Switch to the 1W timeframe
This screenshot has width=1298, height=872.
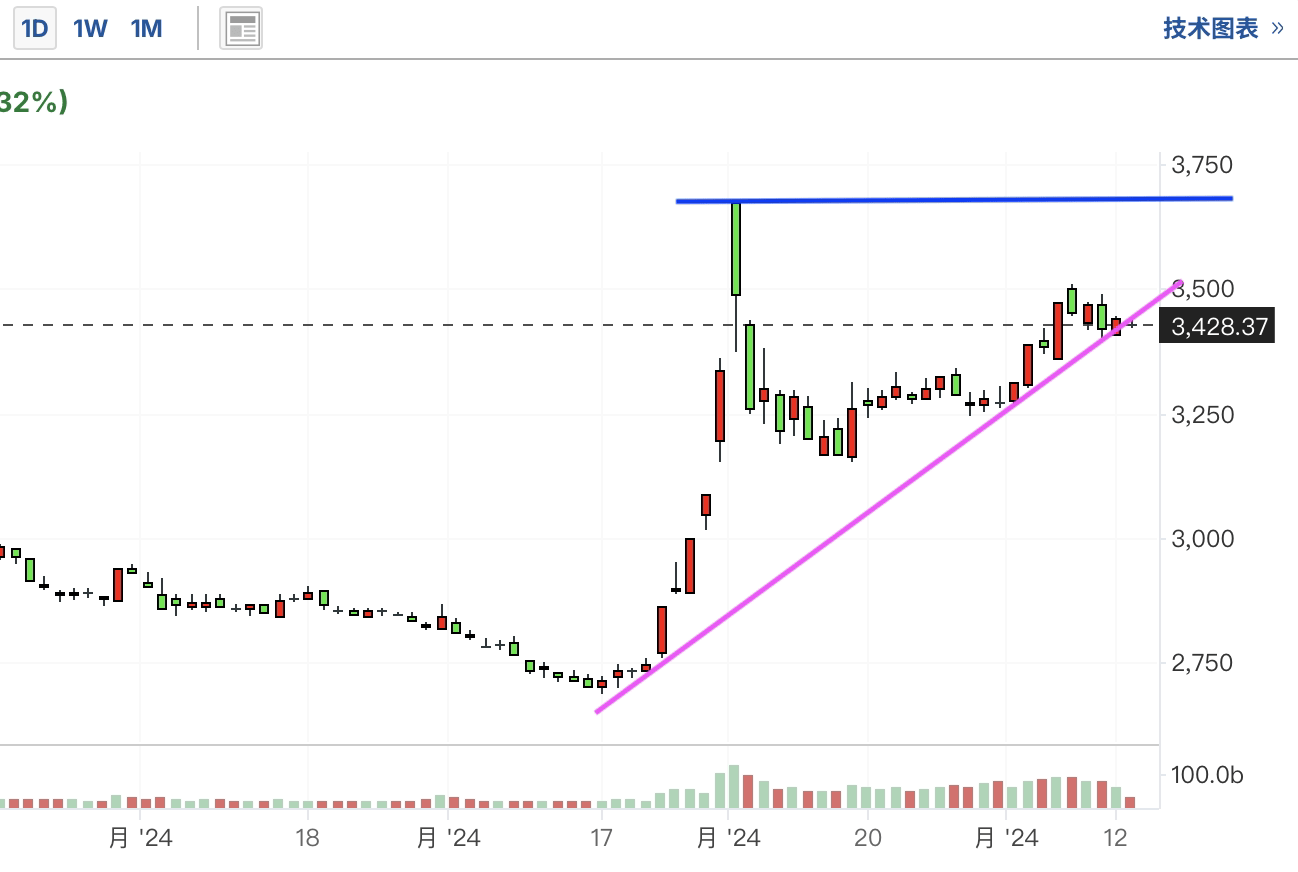pyautogui.click(x=90, y=28)
